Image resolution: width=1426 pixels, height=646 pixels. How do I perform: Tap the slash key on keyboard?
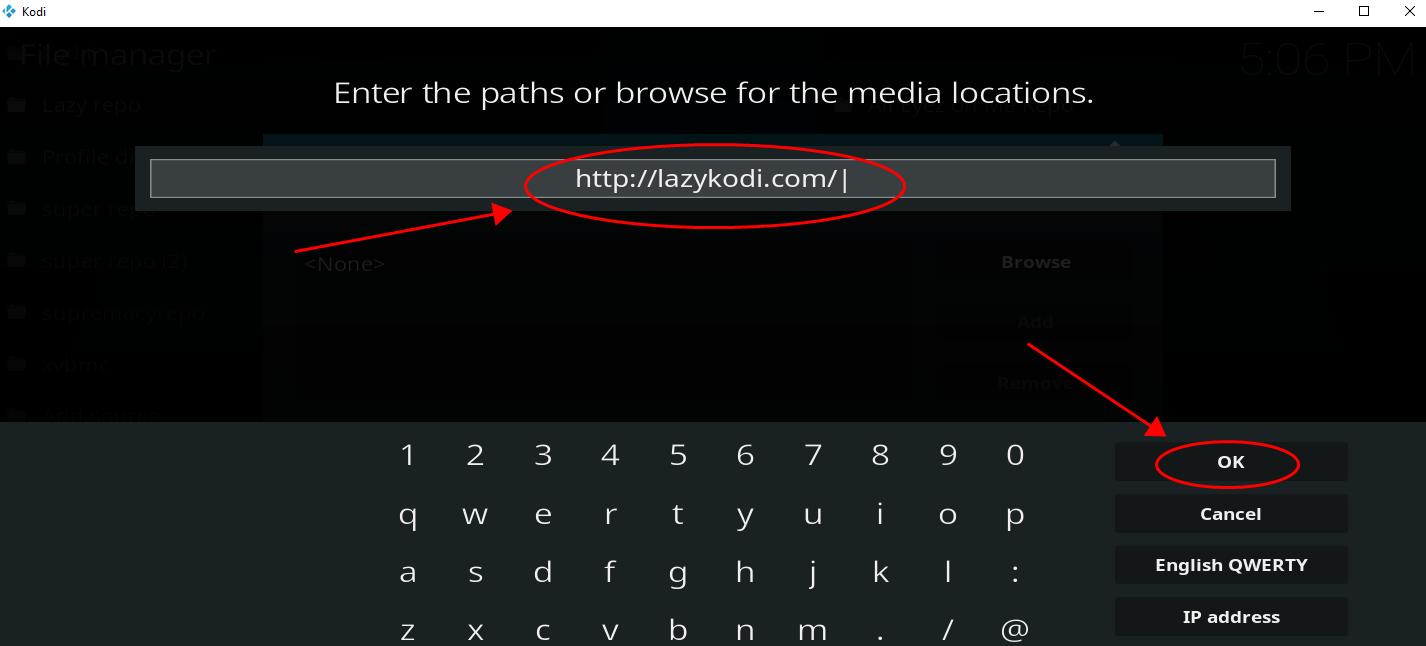tap(947, 630)
